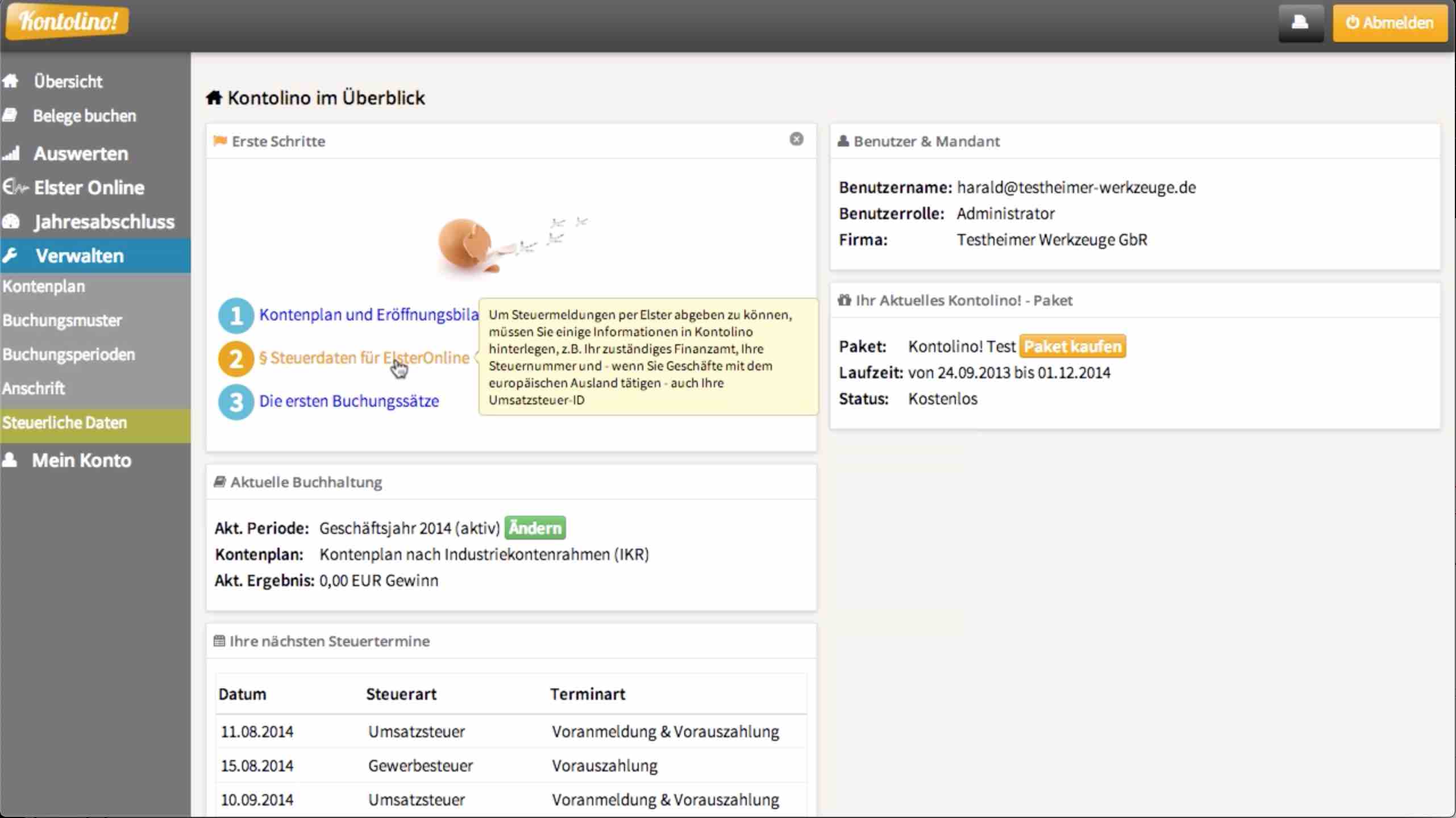
Task: Click the book icon in Aktuelle Buchhaltung header
Action: (219, 482)
